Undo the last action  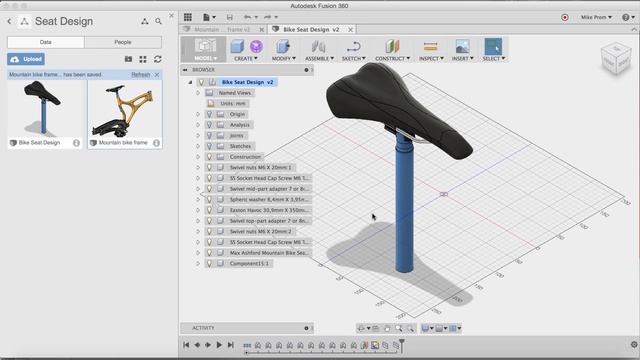point(247,17)
